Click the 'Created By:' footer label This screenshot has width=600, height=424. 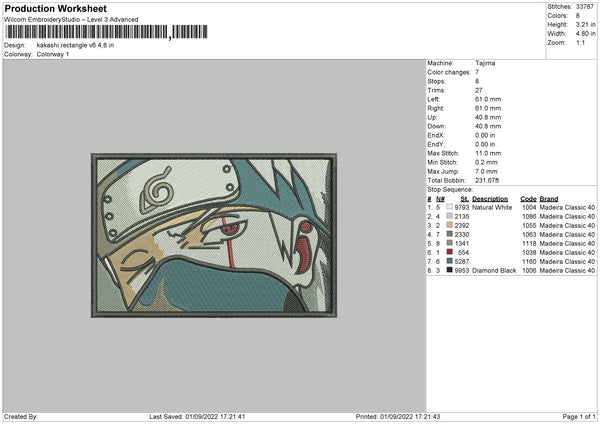click(x=21, y=416)
